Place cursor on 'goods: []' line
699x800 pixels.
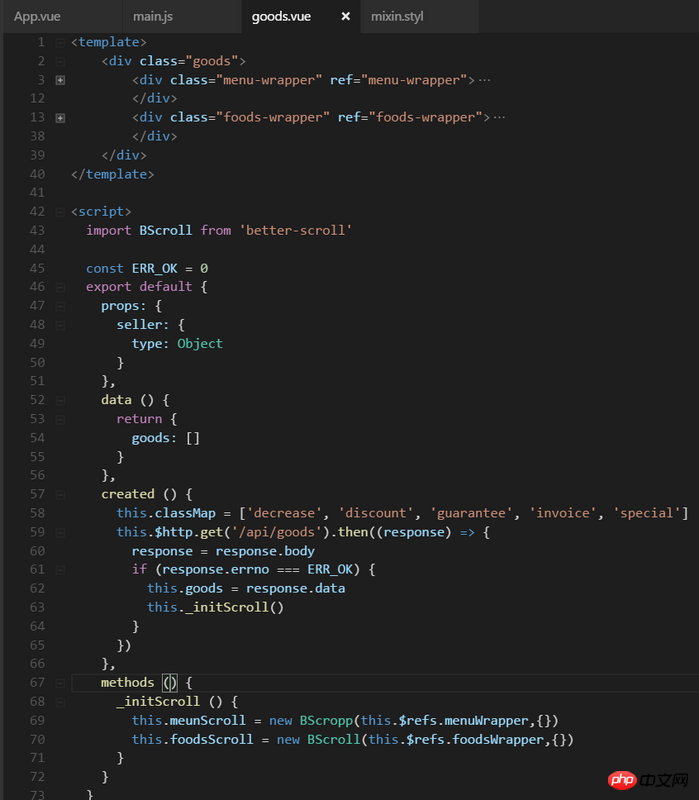coord(166,438)
